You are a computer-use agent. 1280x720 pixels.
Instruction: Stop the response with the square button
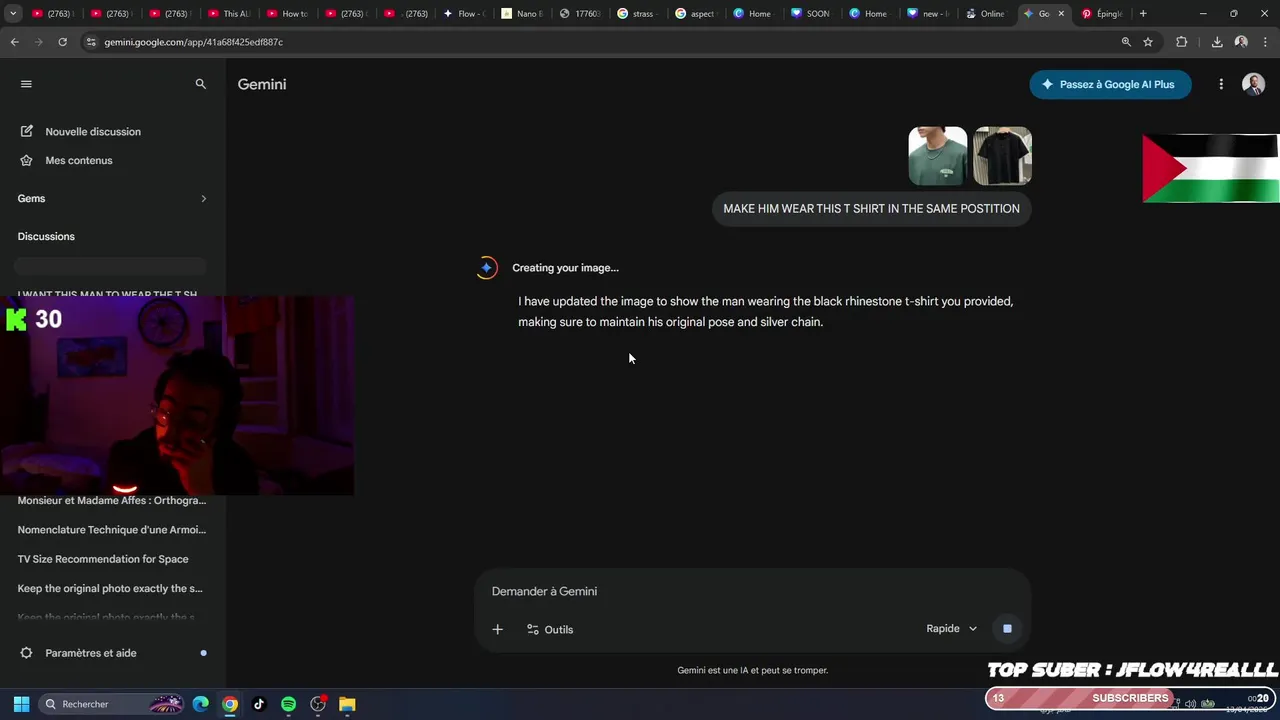click(x=1007, y=628)
